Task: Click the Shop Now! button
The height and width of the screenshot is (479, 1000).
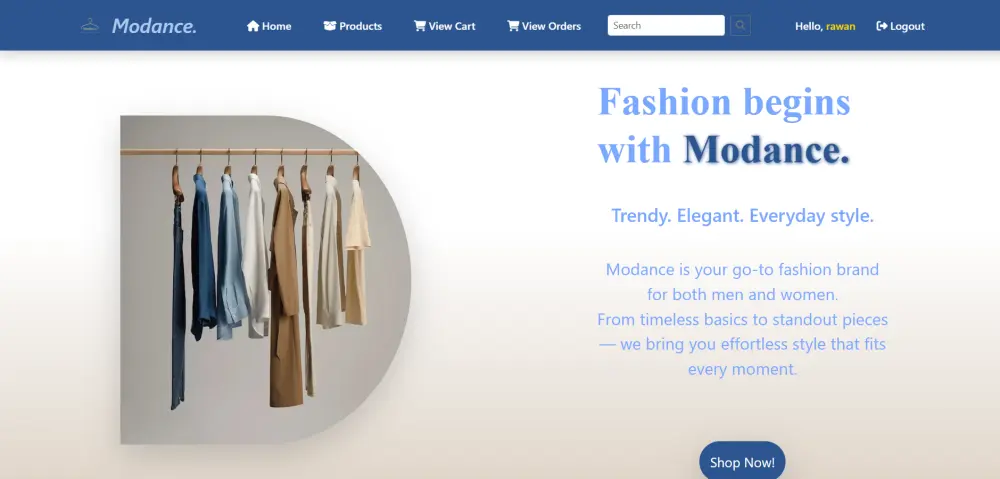Action: coord(742,462)
